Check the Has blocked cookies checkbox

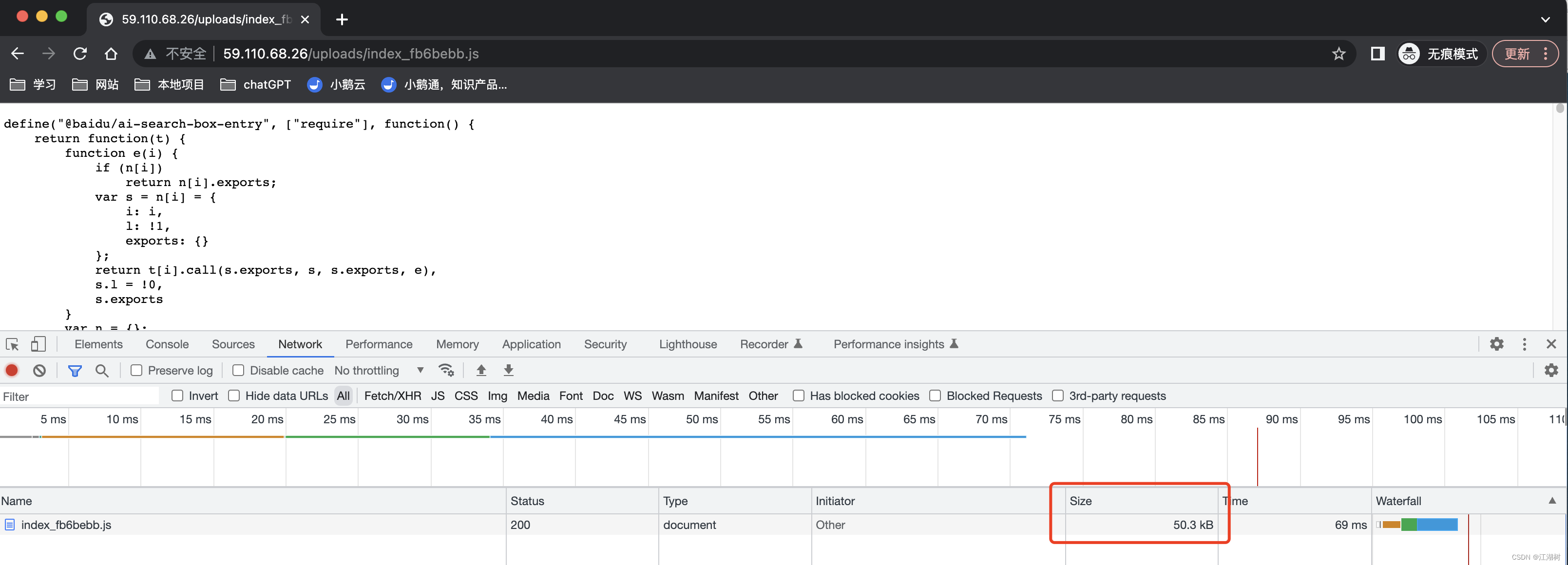click(x=799, y=396)
